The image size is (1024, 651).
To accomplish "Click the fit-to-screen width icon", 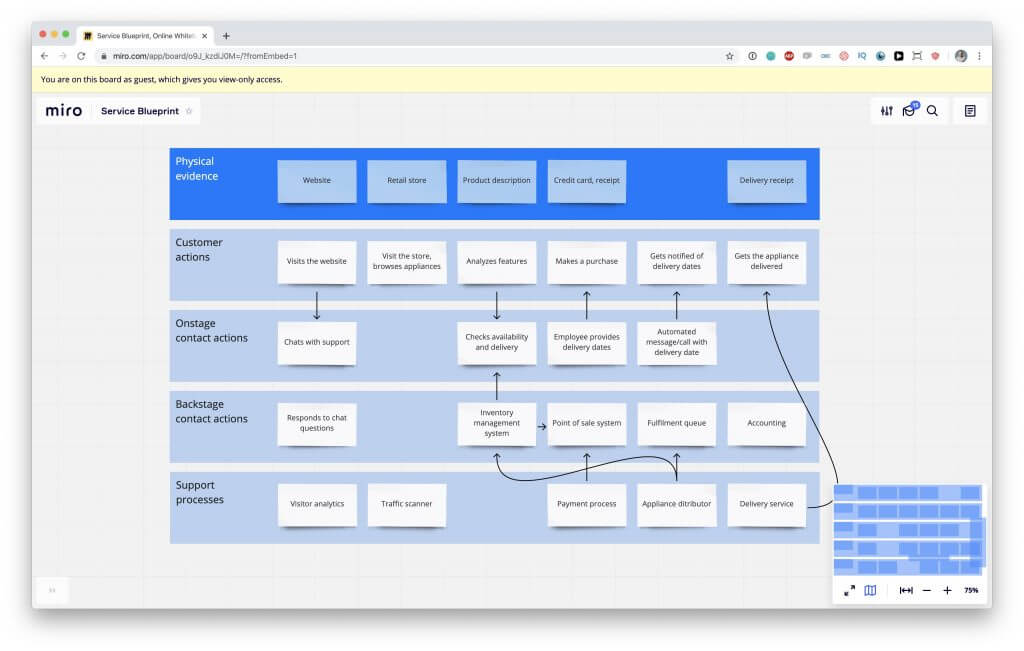I will point(906,591).
